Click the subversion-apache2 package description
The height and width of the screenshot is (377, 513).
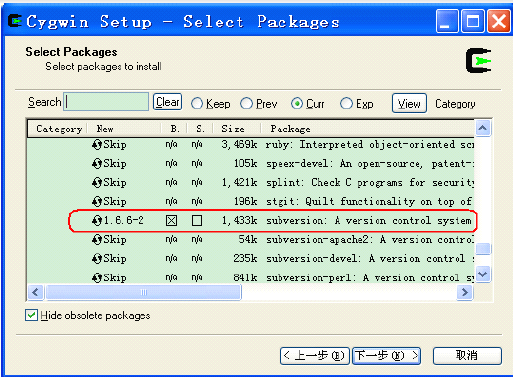(370, 240)
